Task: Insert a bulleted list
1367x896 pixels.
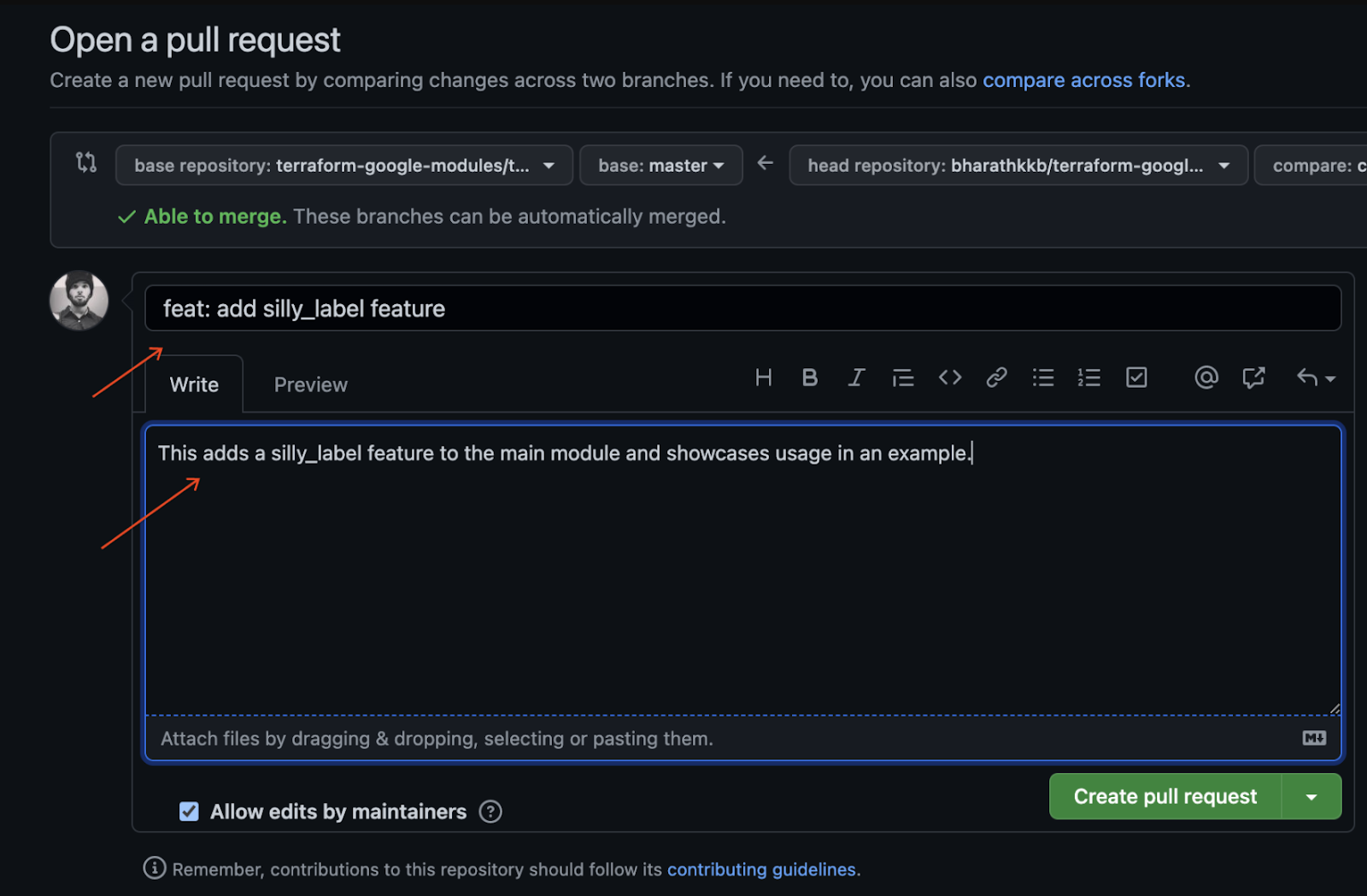Action: (1042, 378)
